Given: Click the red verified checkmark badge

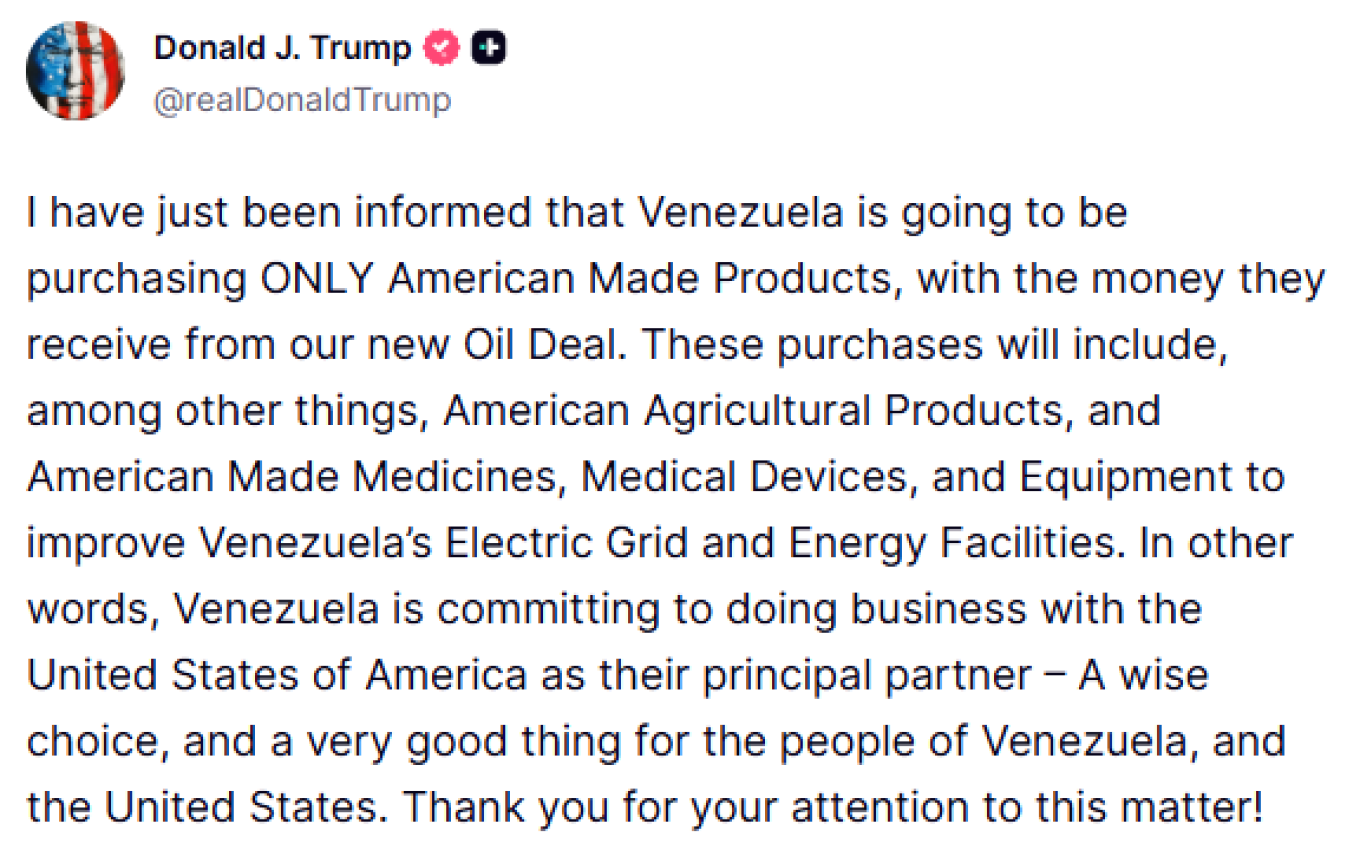Looking at the screenshot, I should (x=442, y=48).
